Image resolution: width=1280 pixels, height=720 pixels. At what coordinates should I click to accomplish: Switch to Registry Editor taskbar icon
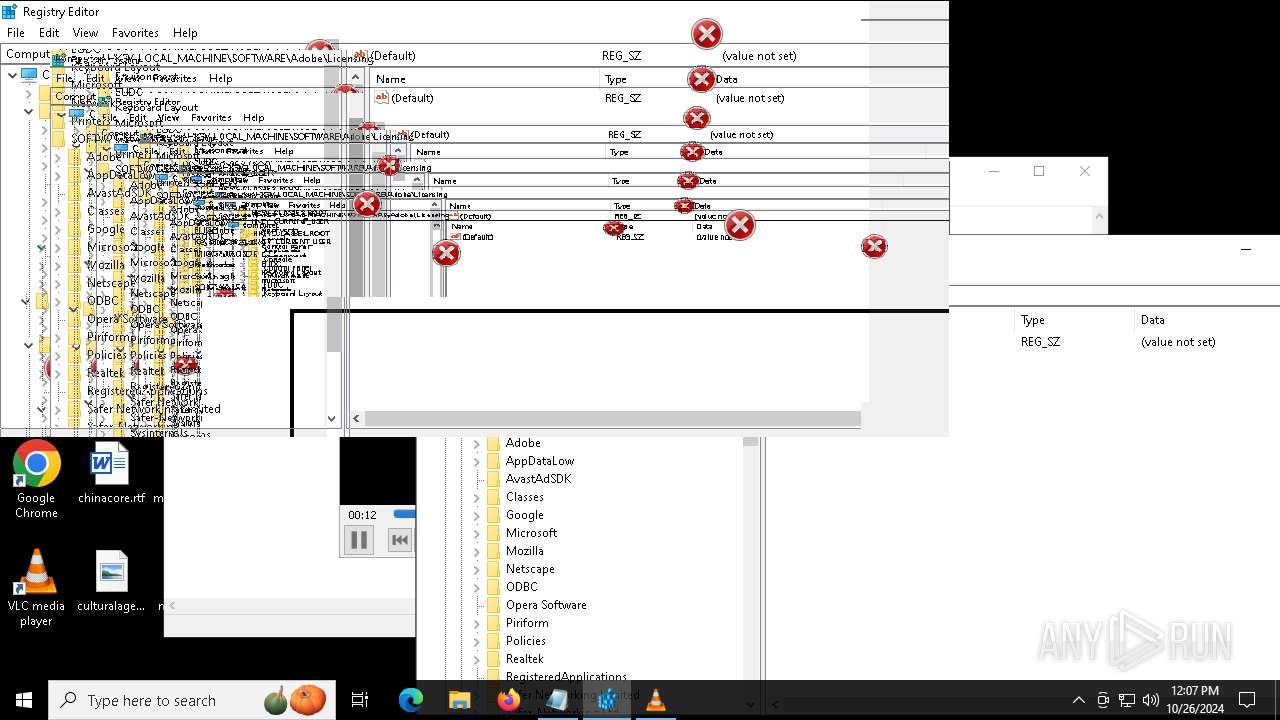pos(607,700)
